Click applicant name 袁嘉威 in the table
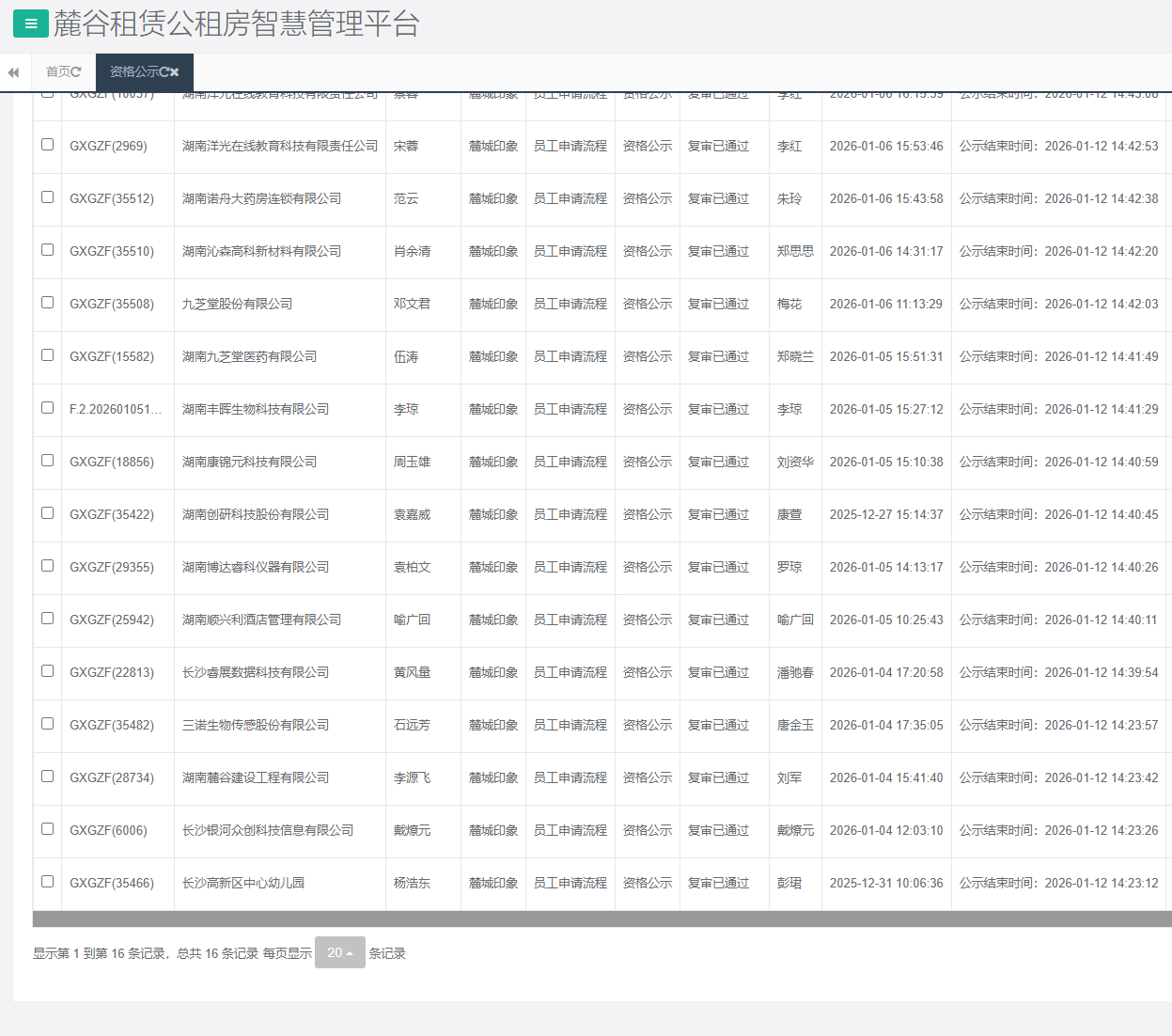Viewport: 1172px width, 1036px height. click(x=412, y=515)
